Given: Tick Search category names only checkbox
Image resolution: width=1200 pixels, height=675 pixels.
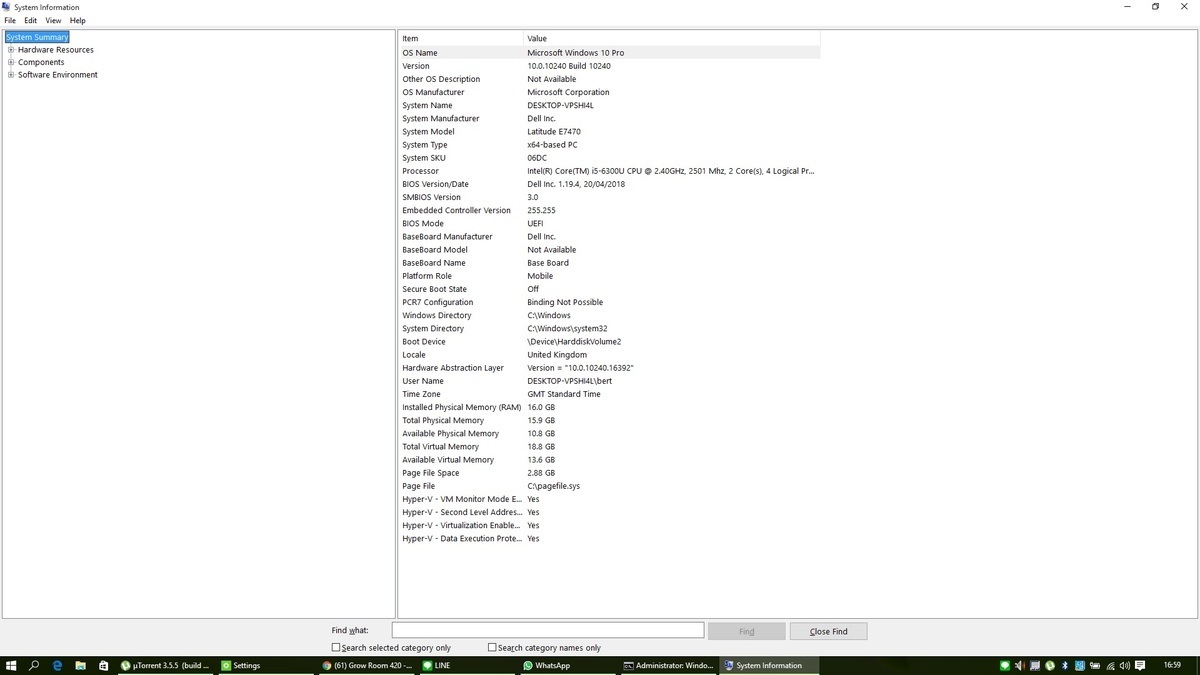Looking at the screenshot, I should tap(492, 647).
